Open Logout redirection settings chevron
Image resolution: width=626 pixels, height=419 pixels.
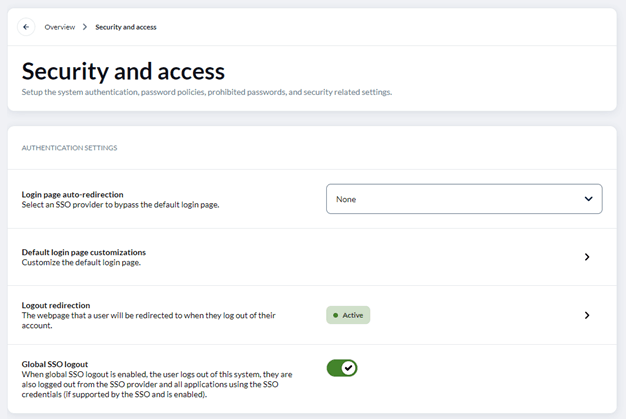[587, 315]
